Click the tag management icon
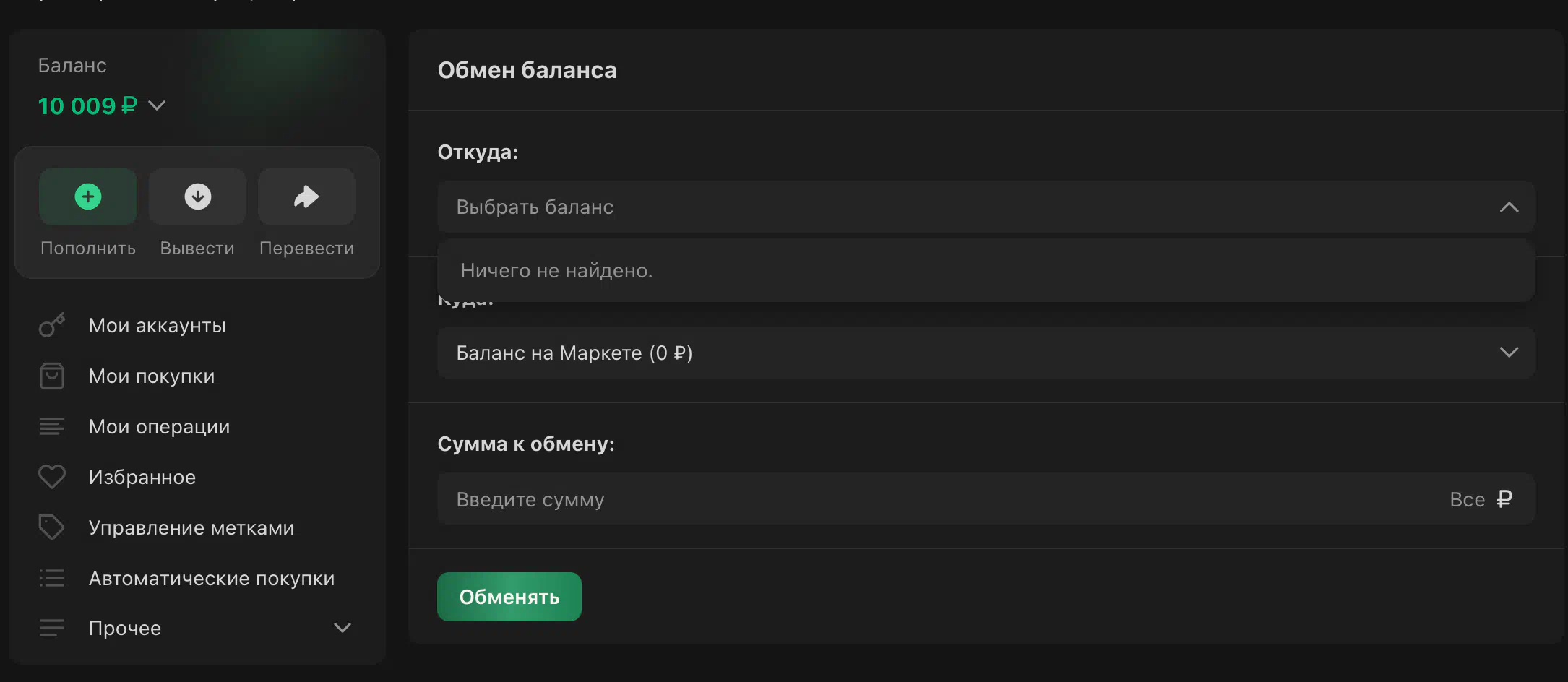The image size is (1568, 682). pos(52,527)
